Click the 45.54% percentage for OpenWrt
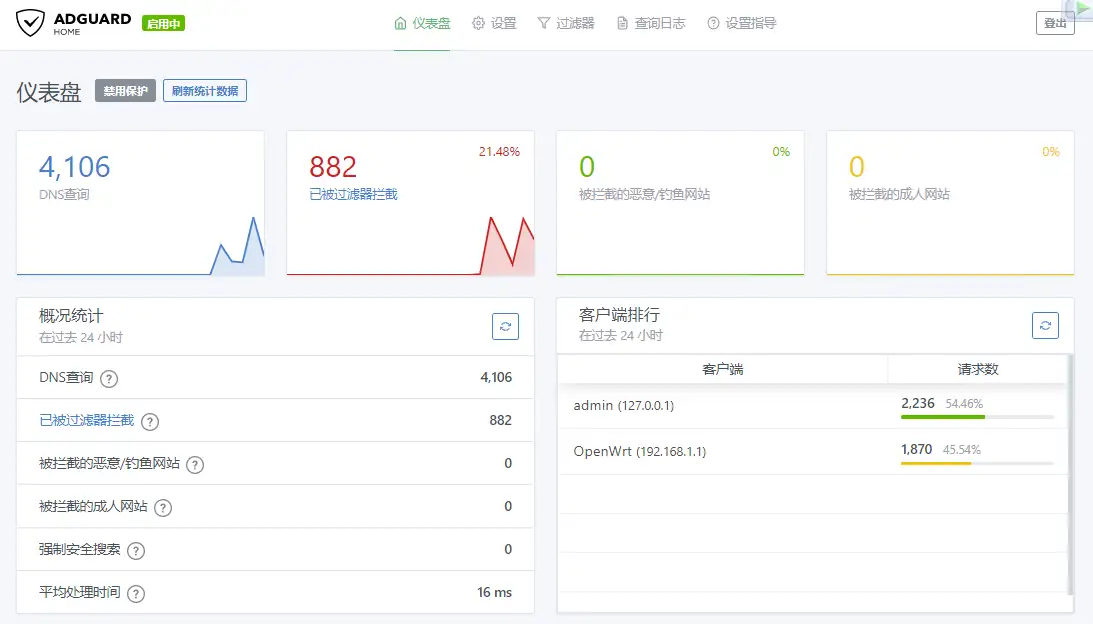Viewport: 1093px width, 624px height. click(x=962, y=450)
